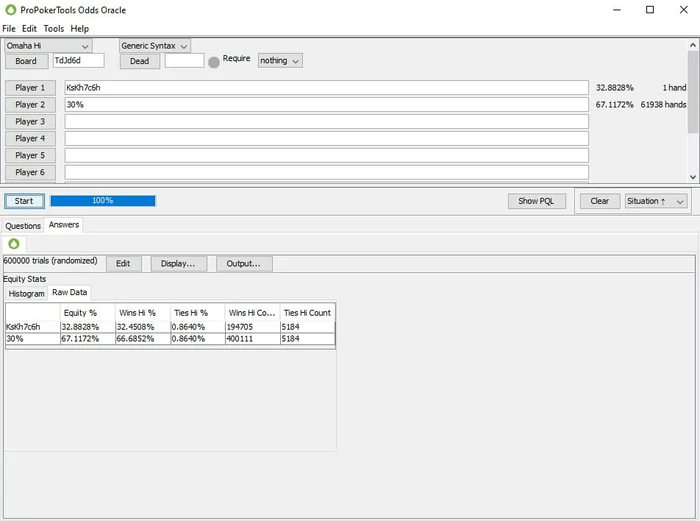Open the Omaha Hi game dropdown

(48, 46)
